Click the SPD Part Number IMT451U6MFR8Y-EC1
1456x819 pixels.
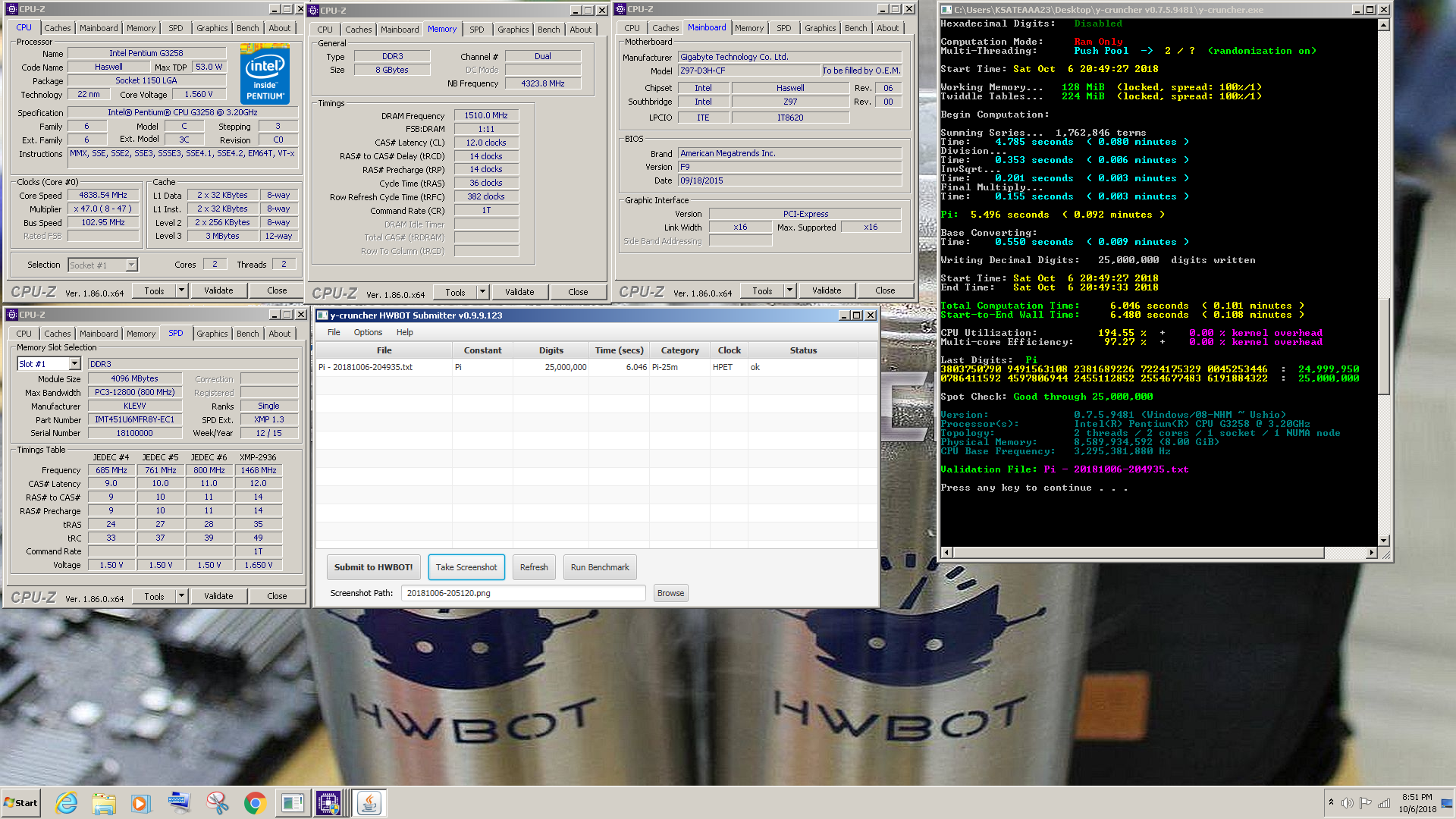[135, 420]
